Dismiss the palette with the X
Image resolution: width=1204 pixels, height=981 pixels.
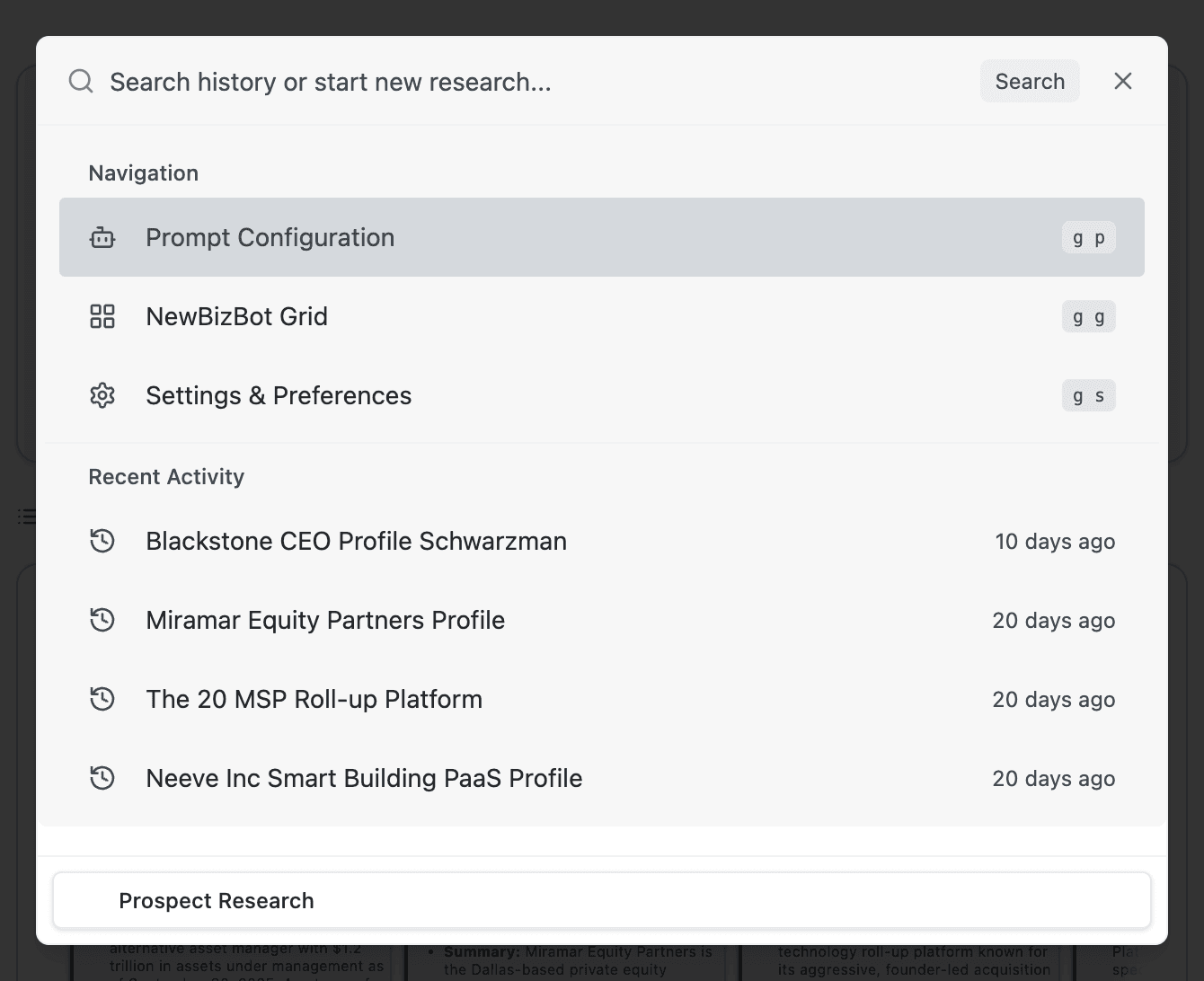(x=1122, y=81)
